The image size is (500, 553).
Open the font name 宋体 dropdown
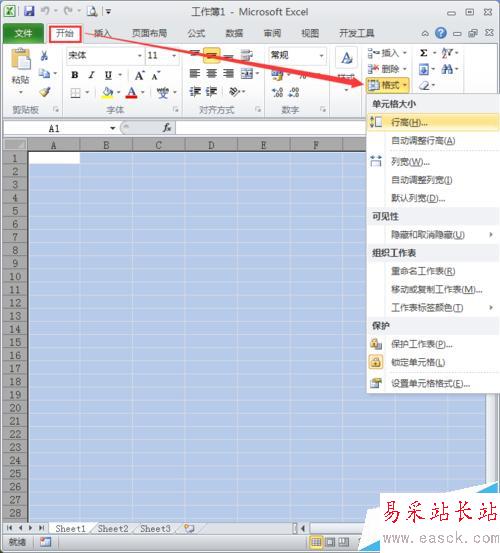(x=140, y=56)
